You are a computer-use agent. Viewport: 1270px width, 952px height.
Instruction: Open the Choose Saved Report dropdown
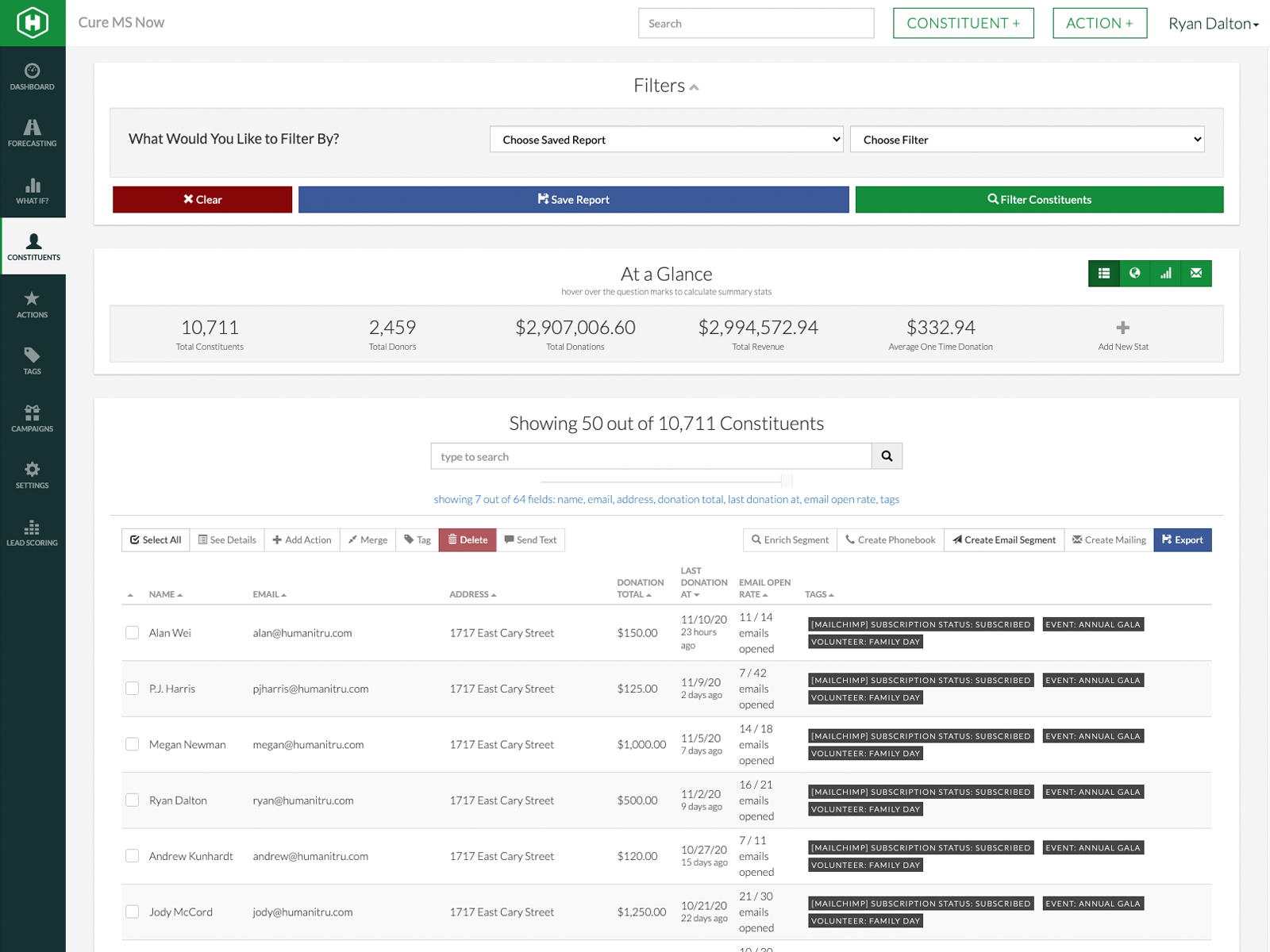[x=667, y=140]
